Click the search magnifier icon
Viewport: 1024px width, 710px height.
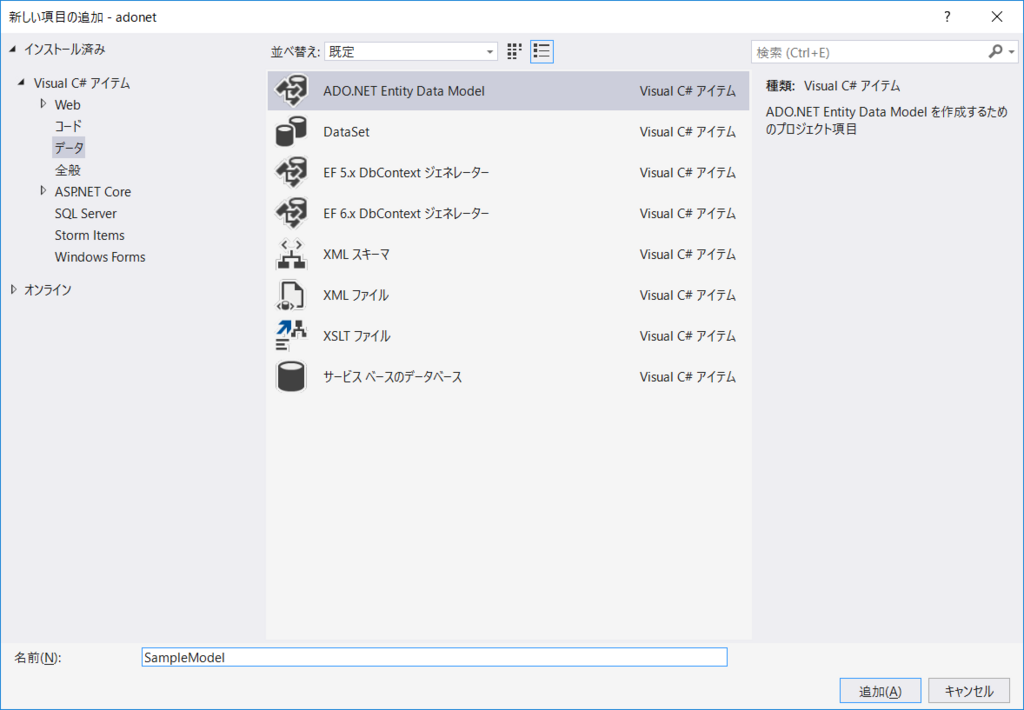click(995, 52)
